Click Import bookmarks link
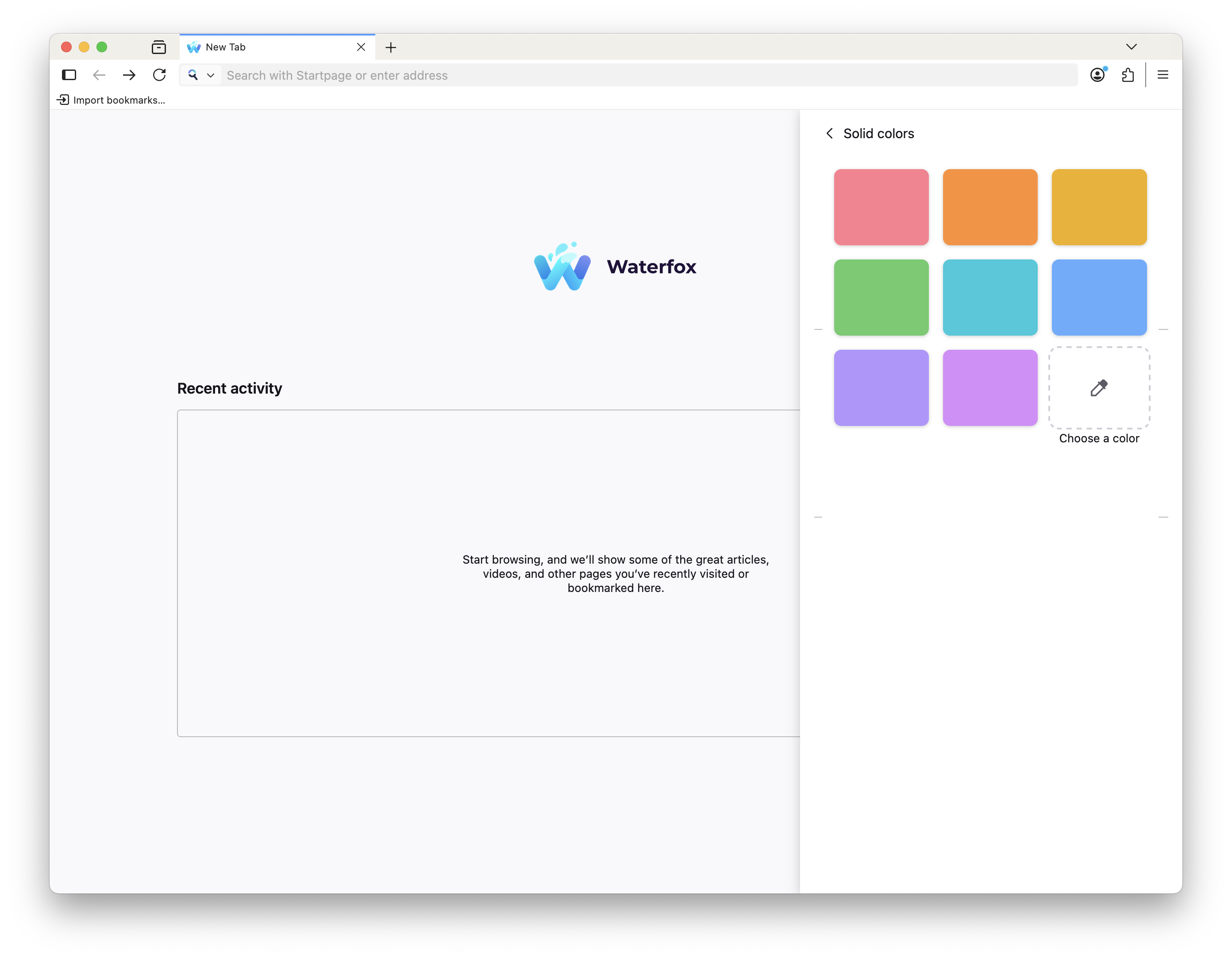The width and height of the screenshot is (1232, 959). pos(111,100)
